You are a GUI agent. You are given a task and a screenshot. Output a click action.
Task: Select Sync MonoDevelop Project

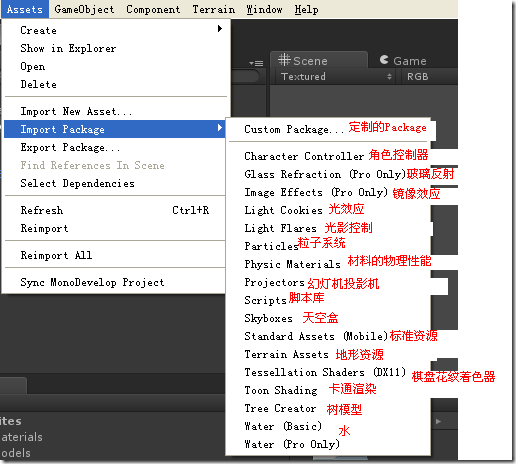[x=115, y=282]
